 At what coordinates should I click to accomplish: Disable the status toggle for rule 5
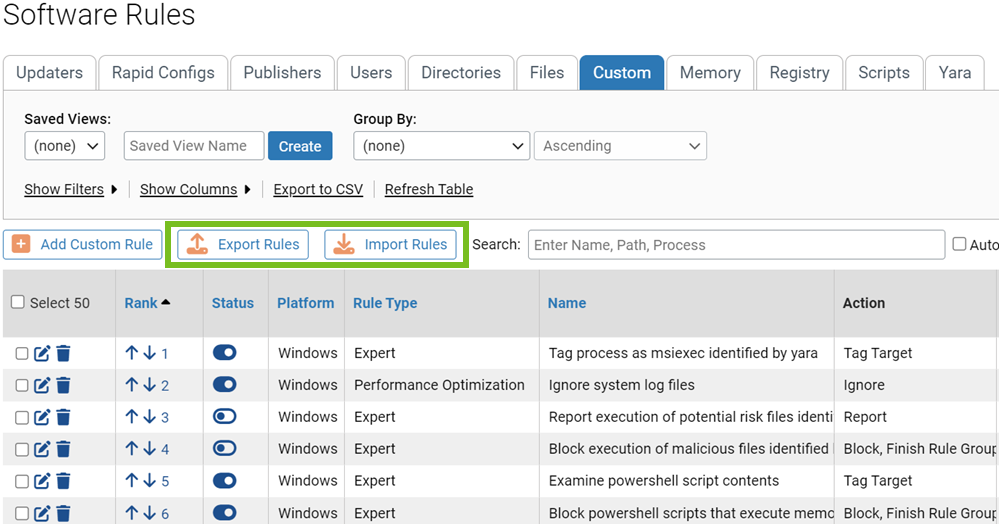[224, 480]
